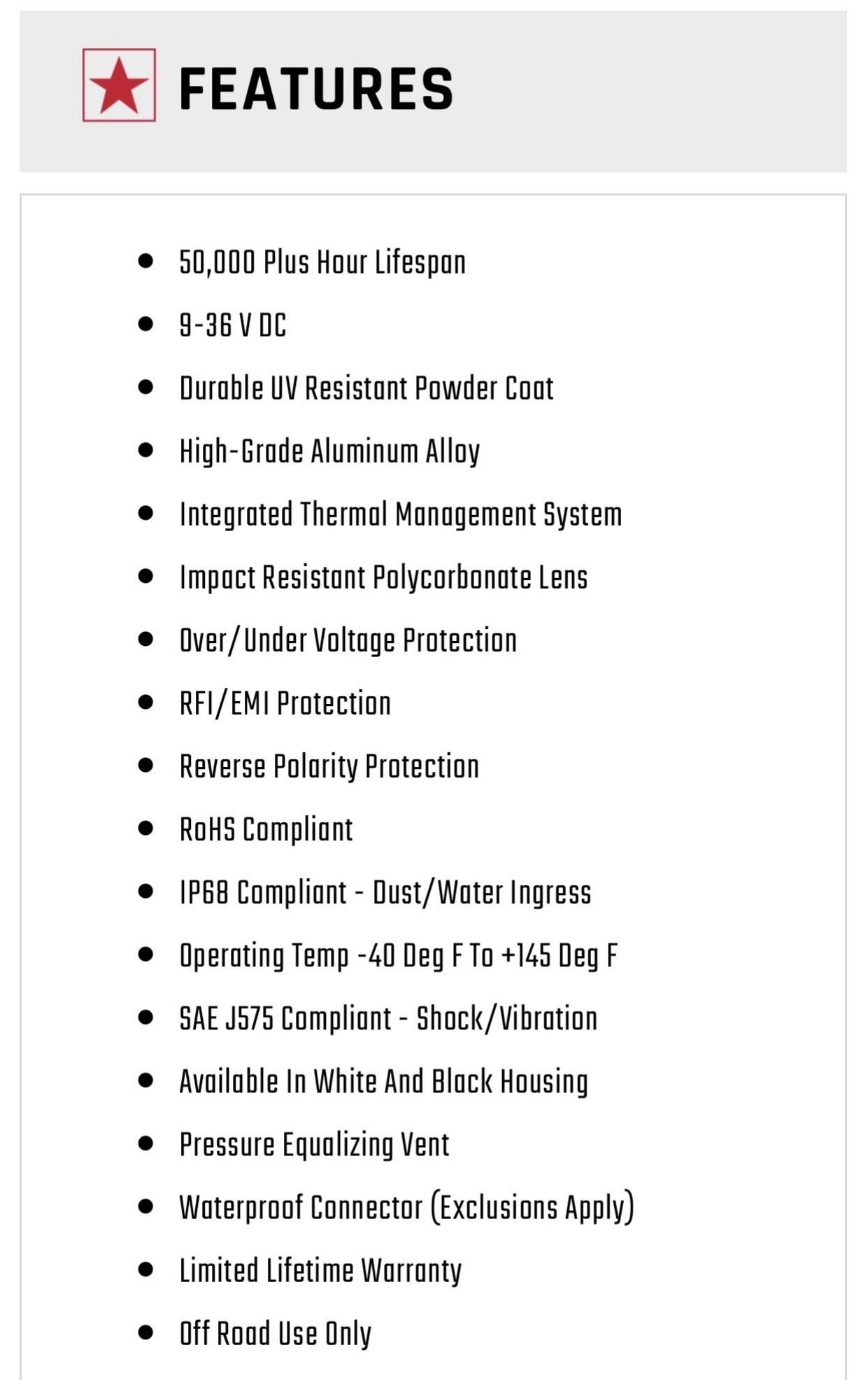Click the Operating Temp specification line
Screen dimensions: 868x1380
coord(399,956)
